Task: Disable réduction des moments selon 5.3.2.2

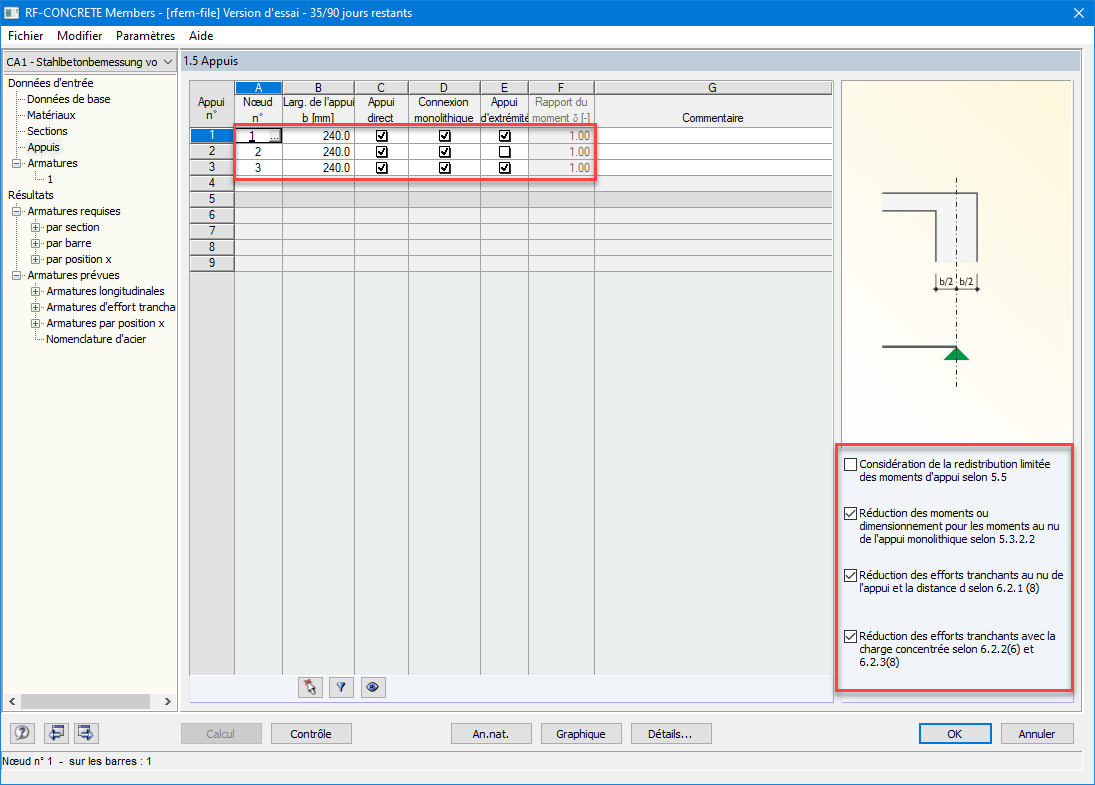Action: [851, 513]
